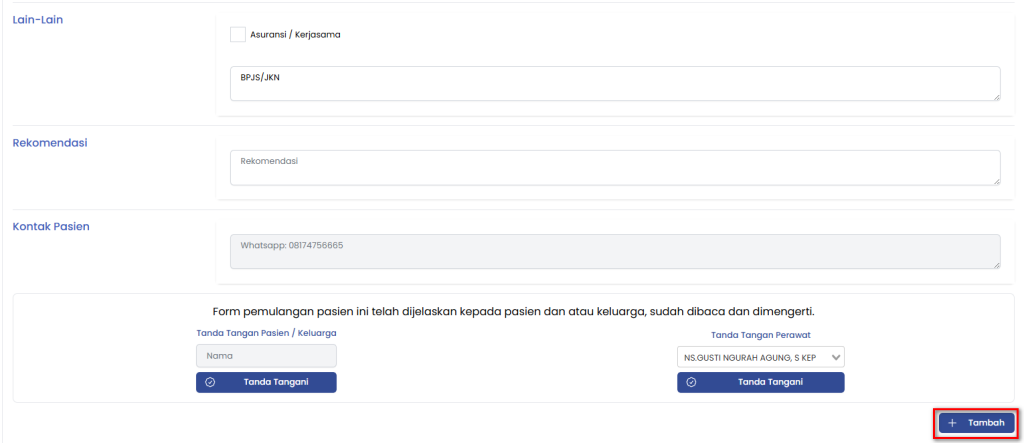Click resize handle of Whatsapp contact text area

(996, 264)
